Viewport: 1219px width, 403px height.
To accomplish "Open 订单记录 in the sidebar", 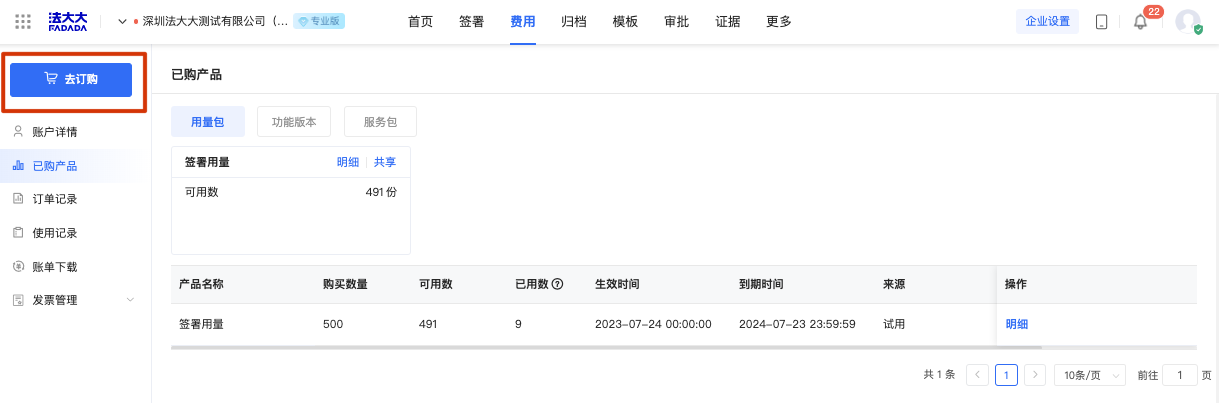I will point(55,199).
